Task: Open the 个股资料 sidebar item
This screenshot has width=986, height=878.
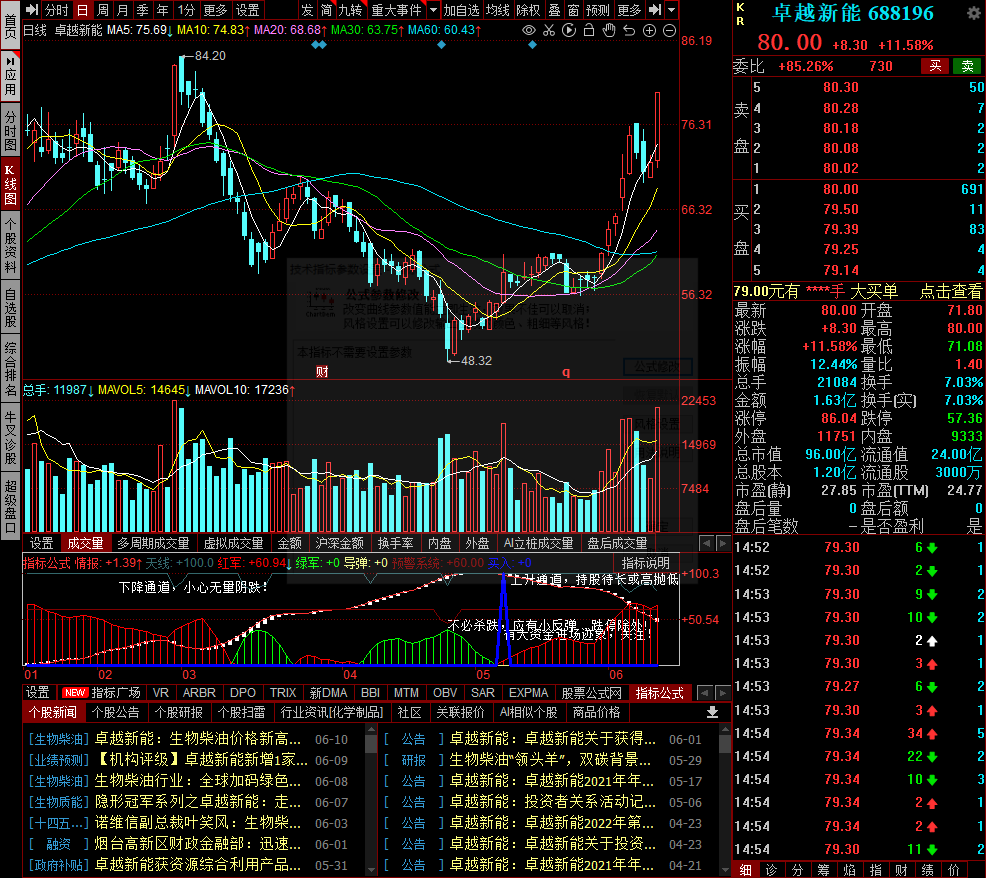Action: click(10, 246)
